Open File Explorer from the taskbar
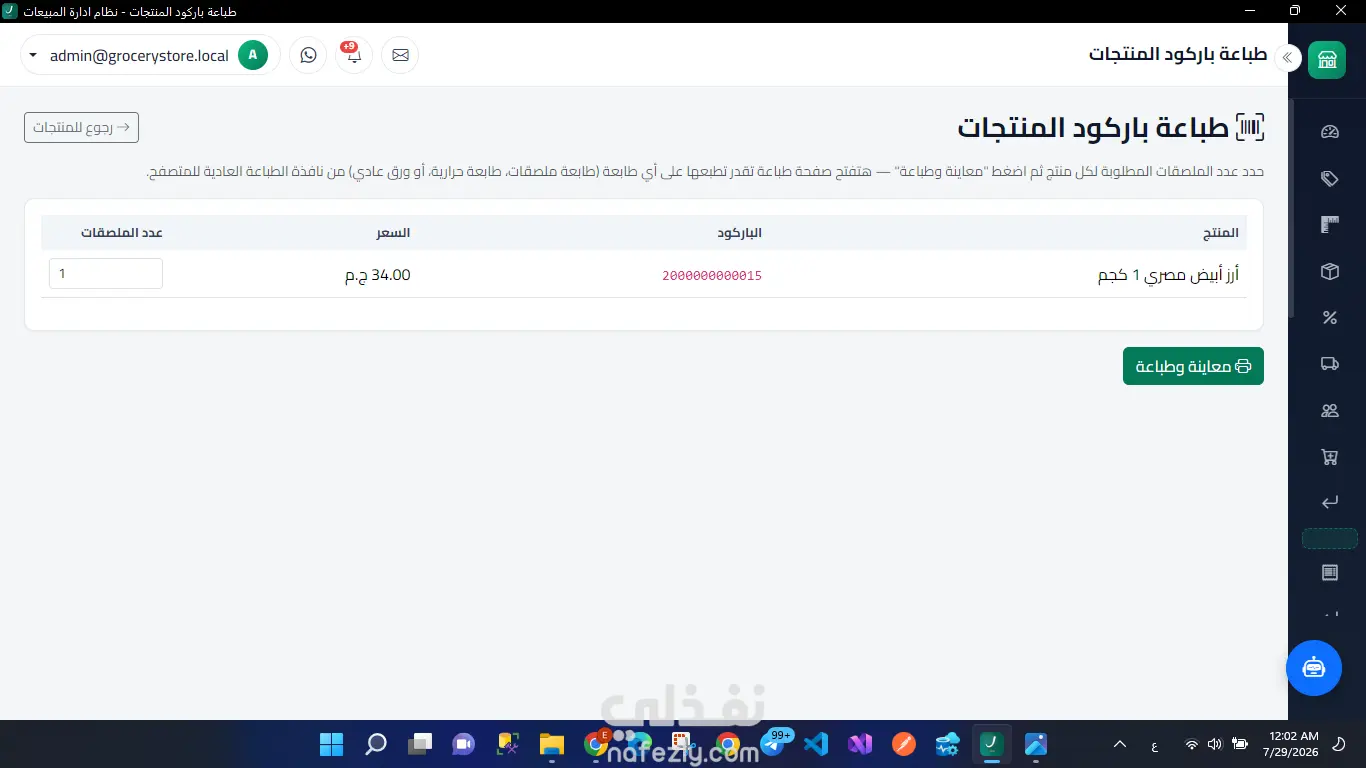Viewport: 1366px width, 768px height. (x=552, y=744)
